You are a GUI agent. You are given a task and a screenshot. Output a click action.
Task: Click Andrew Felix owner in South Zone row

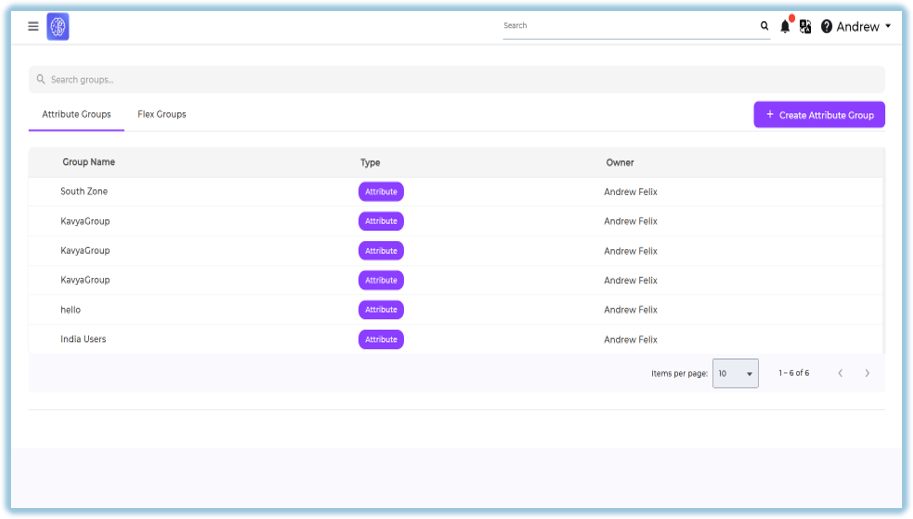[631, 192]
